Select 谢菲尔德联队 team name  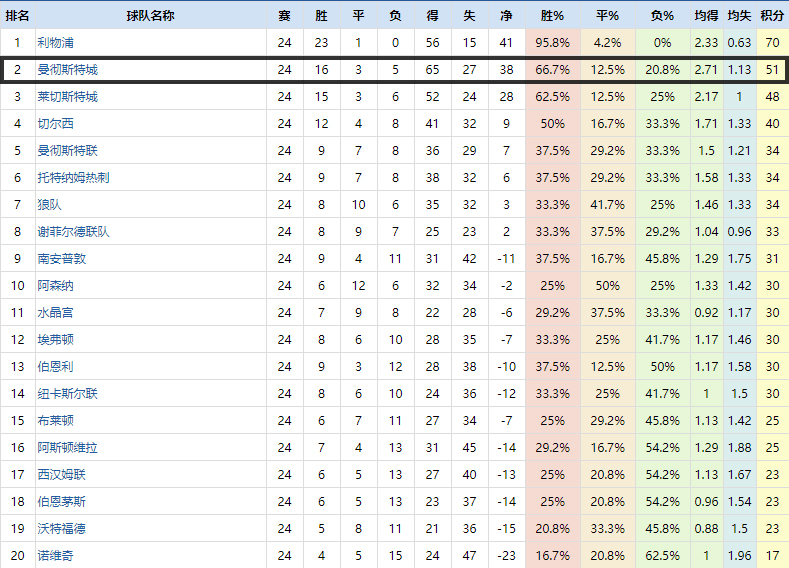pos(74,232)
